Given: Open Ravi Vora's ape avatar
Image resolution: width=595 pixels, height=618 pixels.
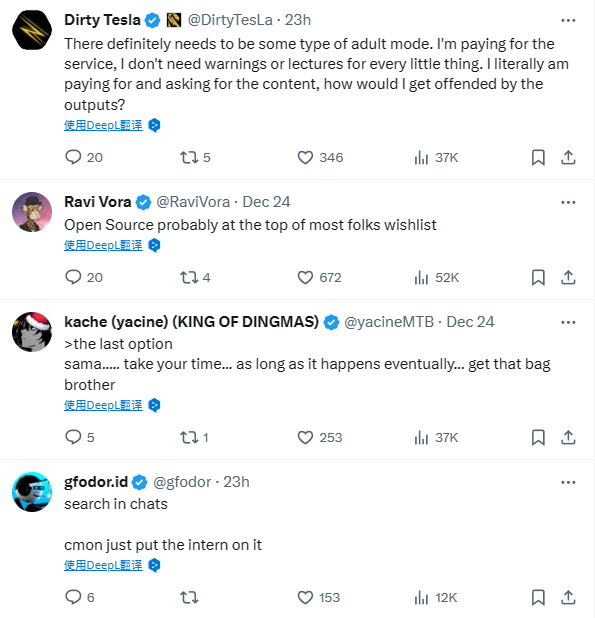Looking at the screenshot, I should (32, 212).
